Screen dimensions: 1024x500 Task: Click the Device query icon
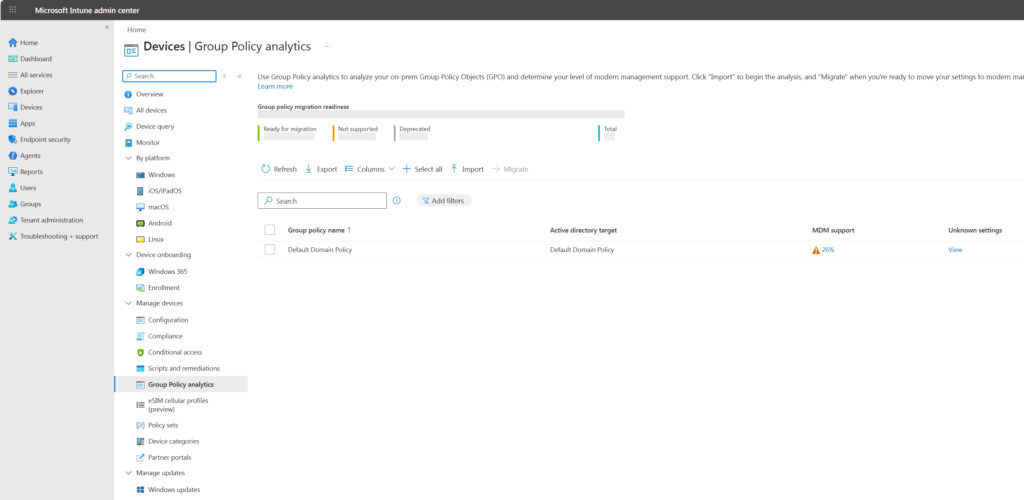click(x=128, y=127)
